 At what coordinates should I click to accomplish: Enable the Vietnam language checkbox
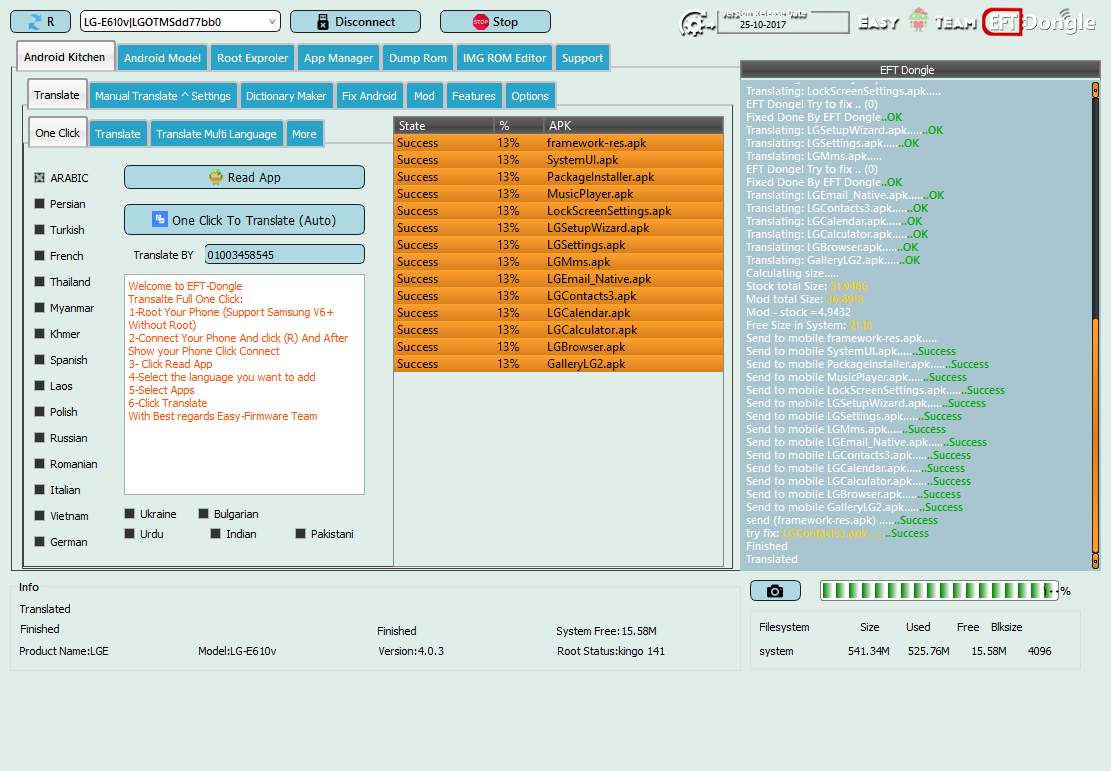(40, 516)
